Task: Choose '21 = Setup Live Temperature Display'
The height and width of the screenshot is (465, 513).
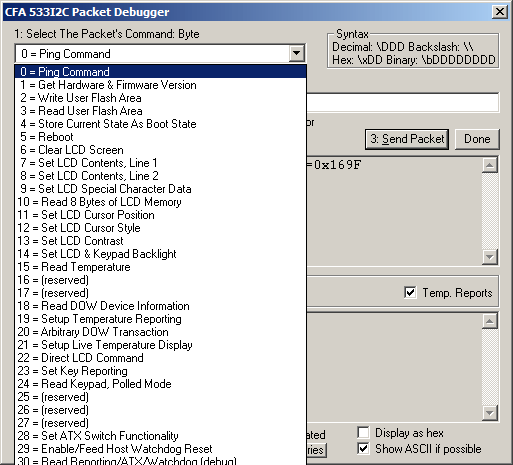Action: coord(160,345)
